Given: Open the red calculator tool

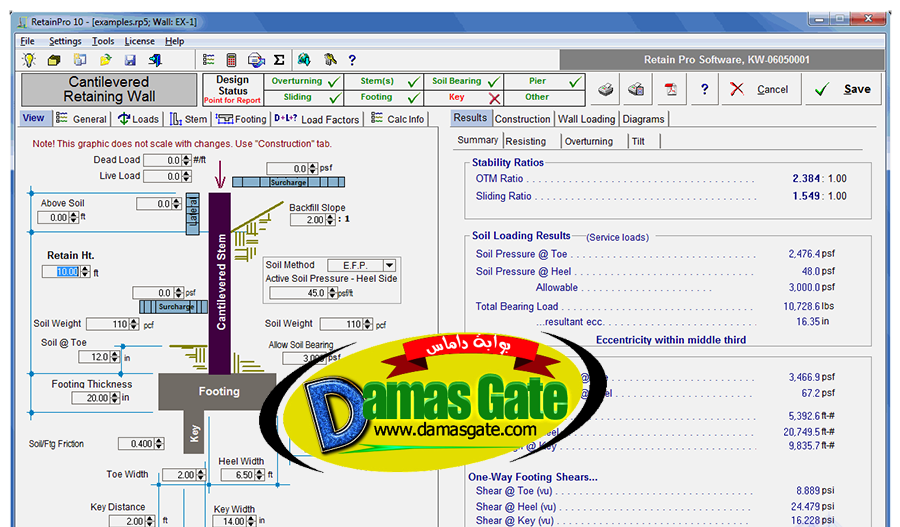Looking at the screenshot, I should click(x=231, y=60).
